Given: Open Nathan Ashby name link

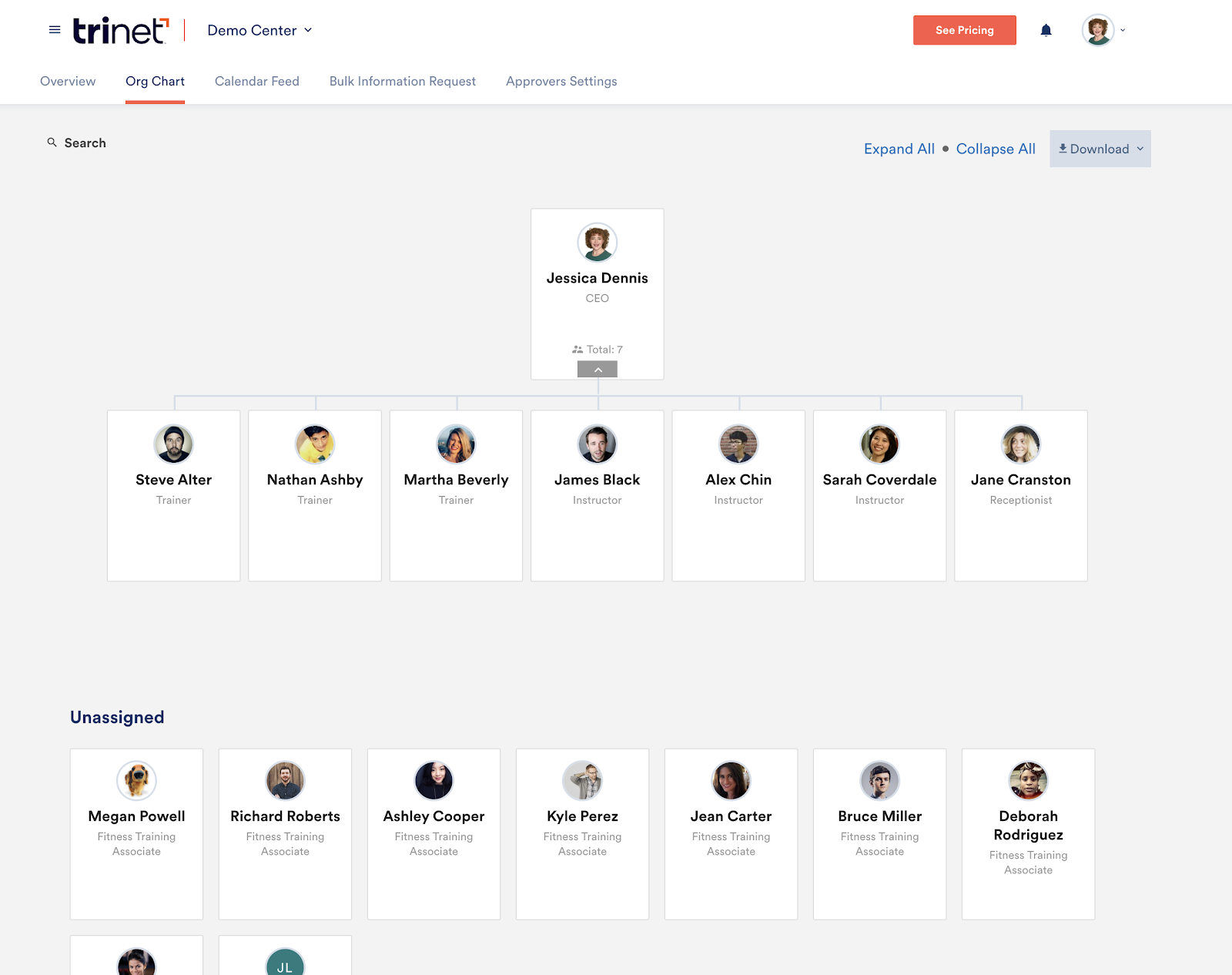Looking at the screenshot, I should coord(315,480).
